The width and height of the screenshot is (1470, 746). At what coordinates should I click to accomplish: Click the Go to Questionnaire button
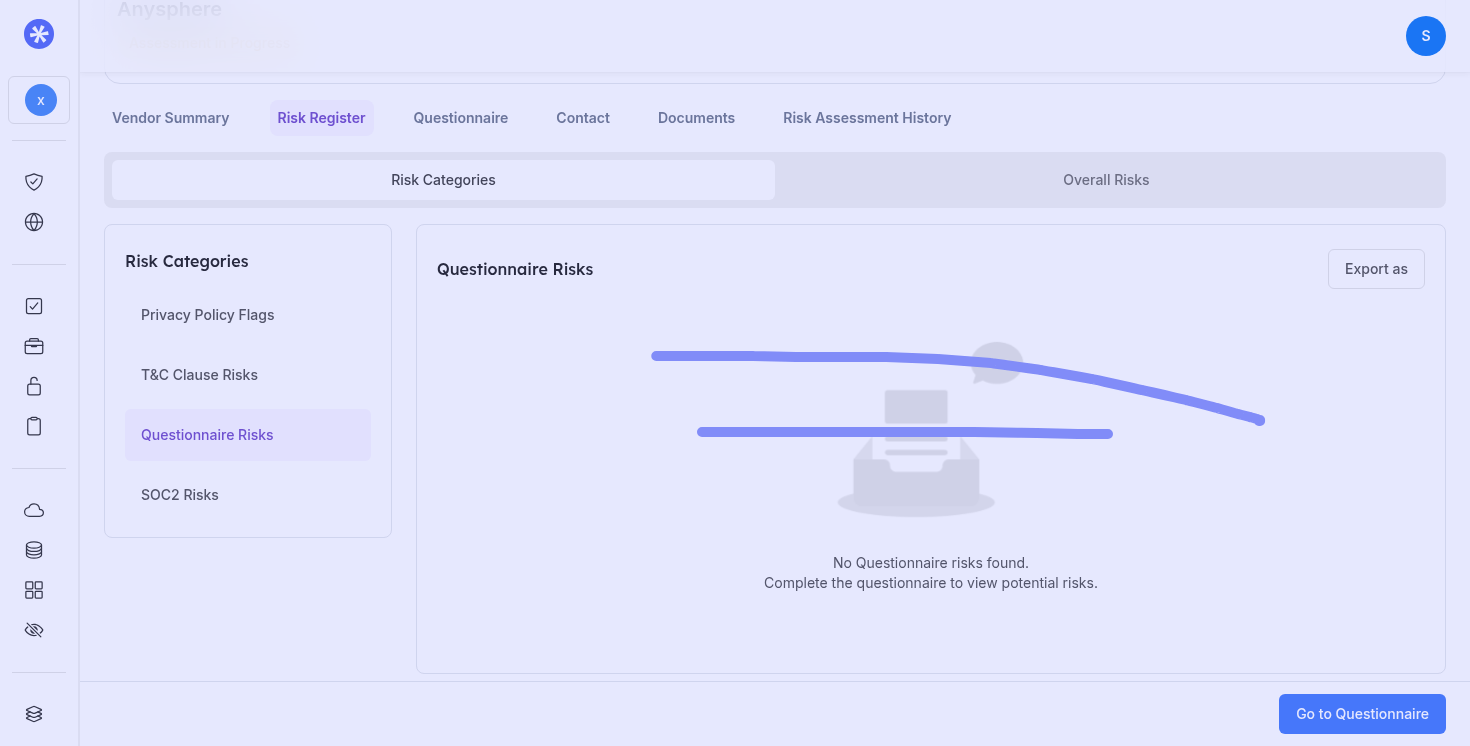coord(1361,714)
